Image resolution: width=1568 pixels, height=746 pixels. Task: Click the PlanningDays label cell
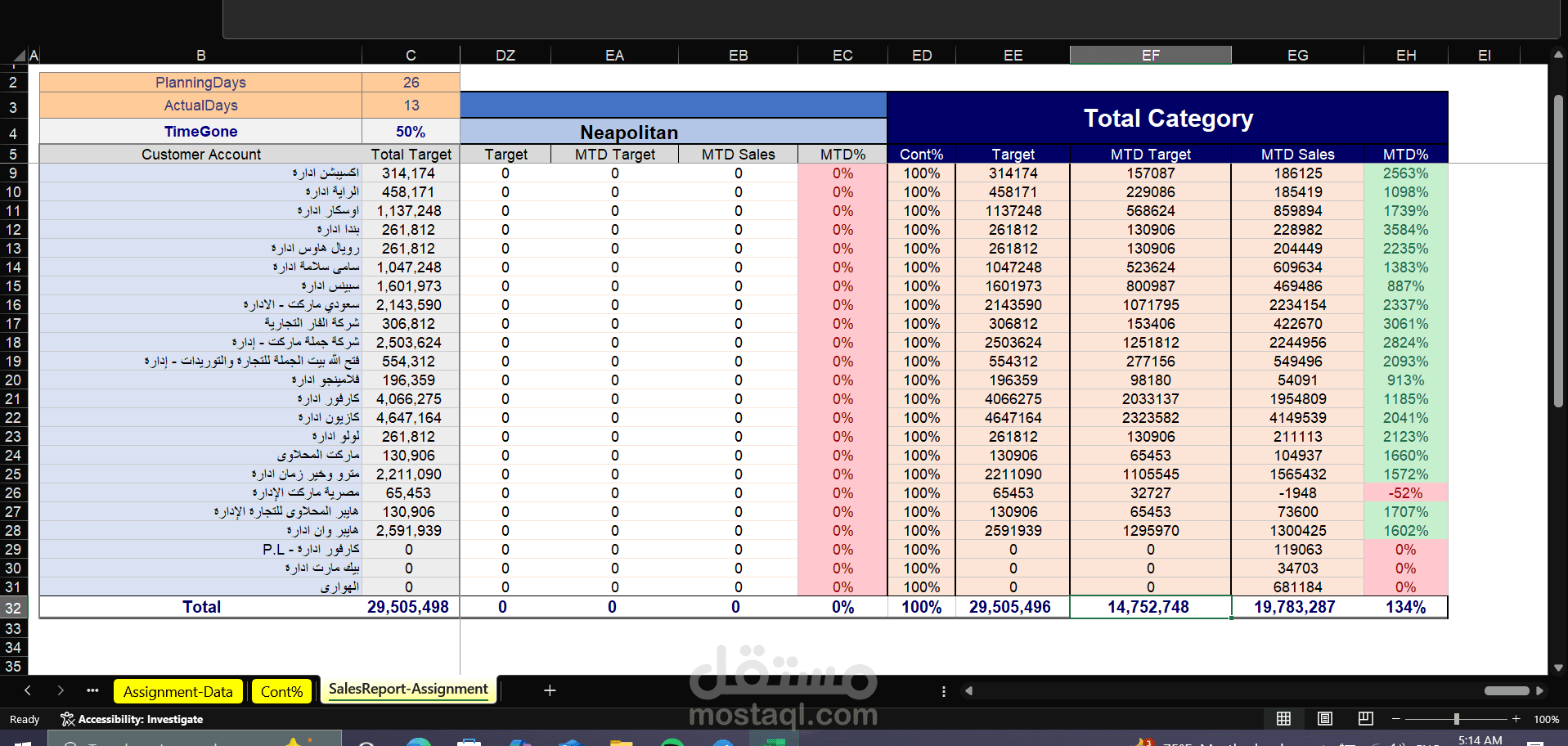201,83
